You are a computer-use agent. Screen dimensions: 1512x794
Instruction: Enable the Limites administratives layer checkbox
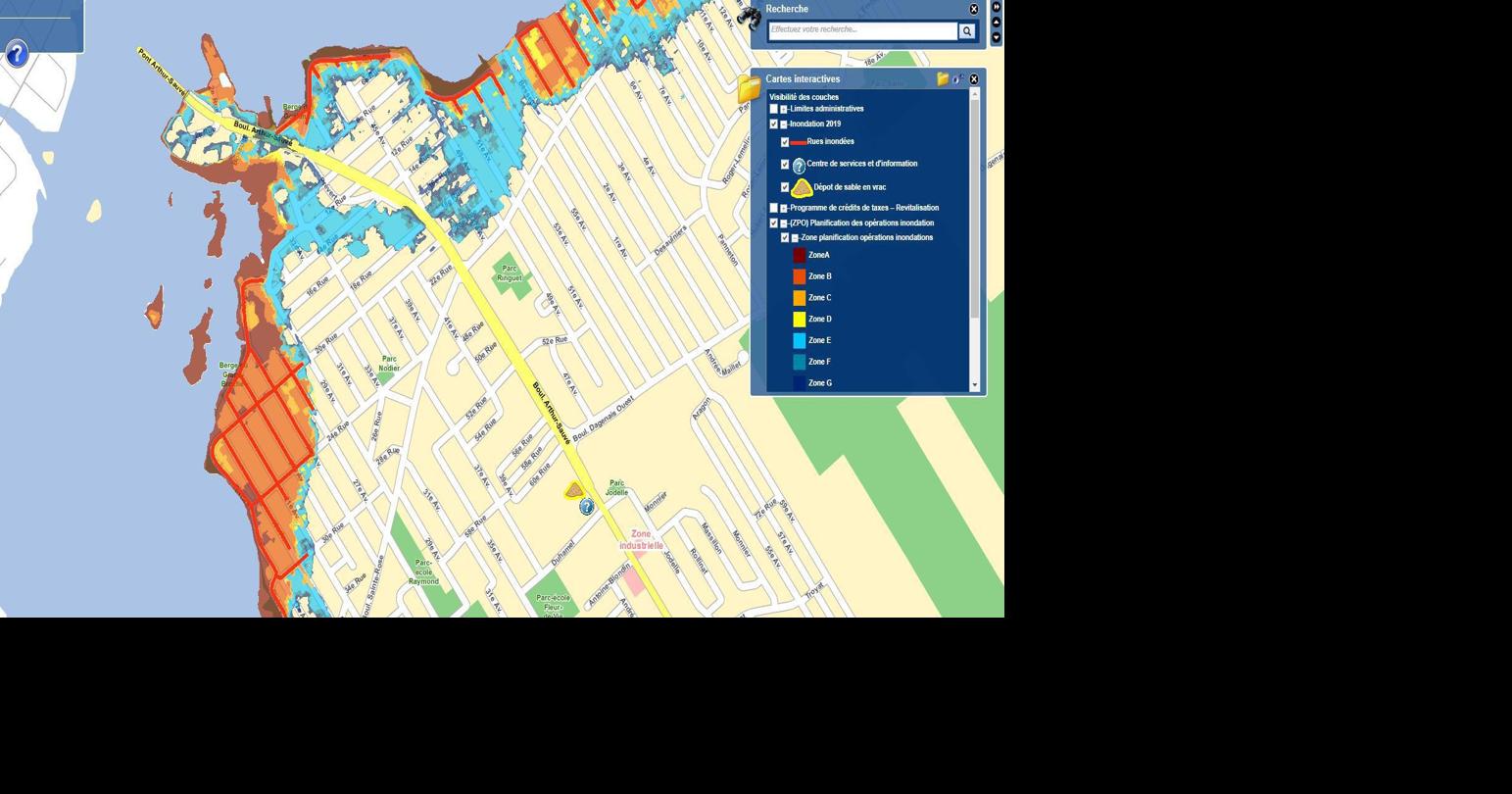point(774,109)
